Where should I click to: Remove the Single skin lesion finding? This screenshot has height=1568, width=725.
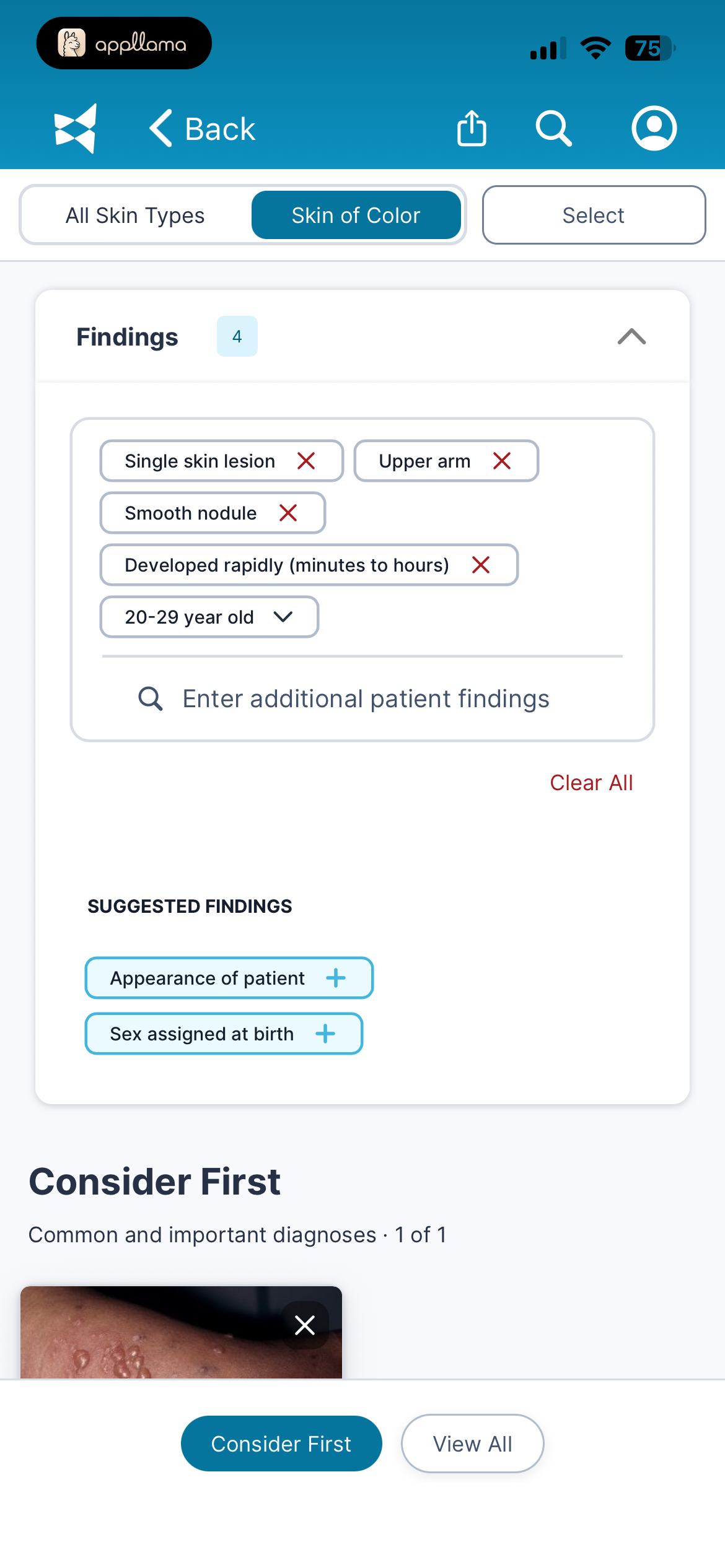coord(306,461)
